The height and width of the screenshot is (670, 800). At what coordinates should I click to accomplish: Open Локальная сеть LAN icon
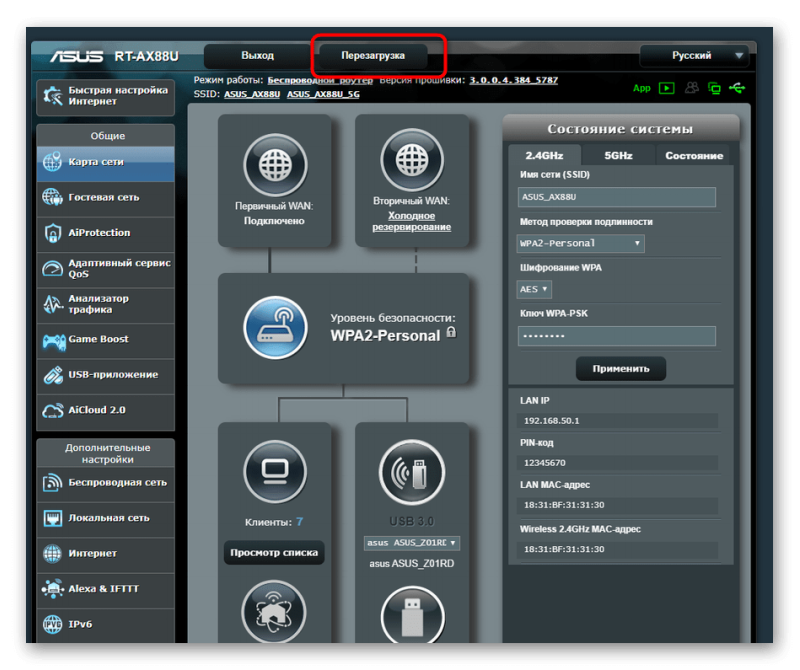coord(53,518)
